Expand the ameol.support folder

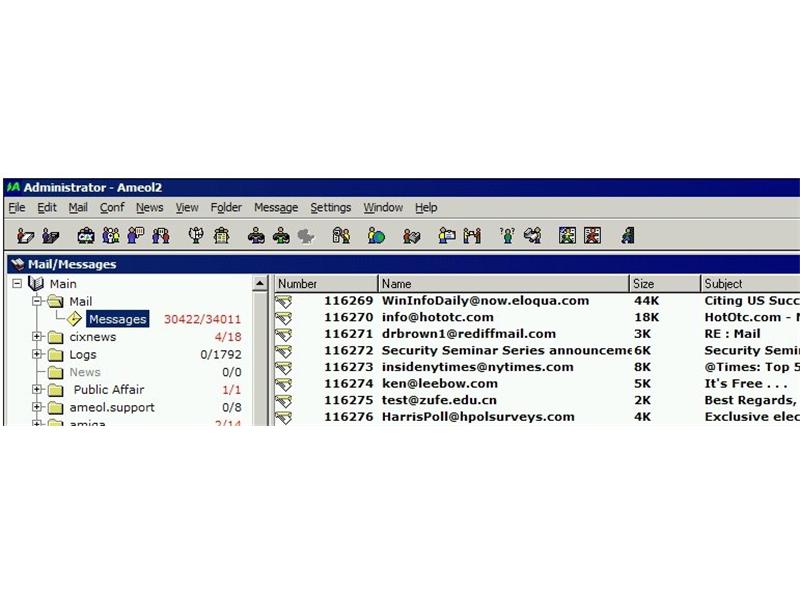pyautogui.click(x=37, y=407)
